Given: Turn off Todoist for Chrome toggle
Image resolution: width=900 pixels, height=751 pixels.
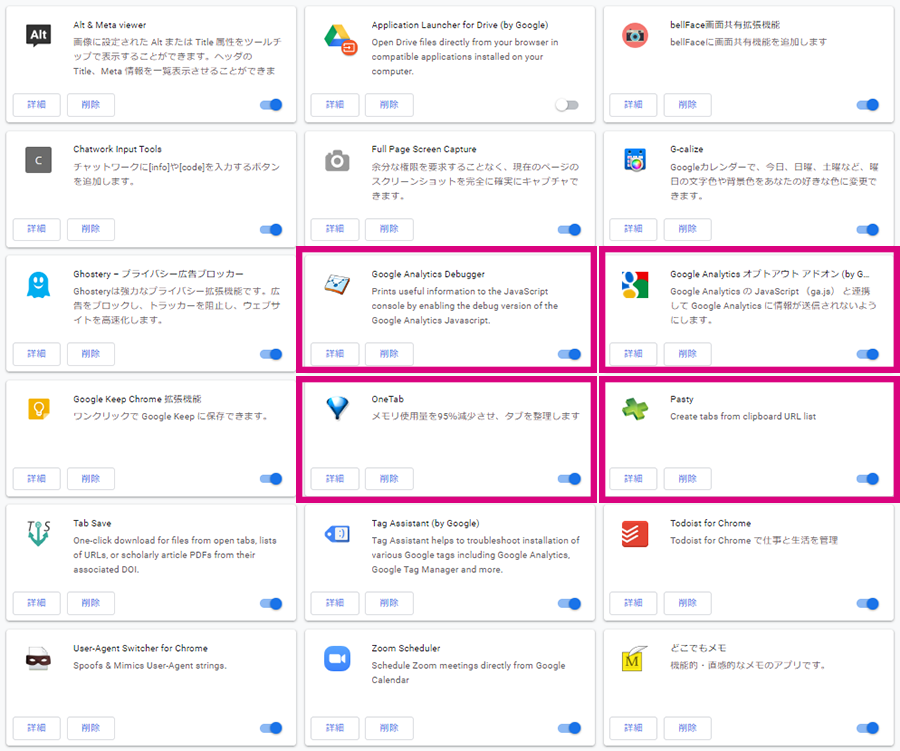Looking at the screenshot, I should [x=867, y=603].
